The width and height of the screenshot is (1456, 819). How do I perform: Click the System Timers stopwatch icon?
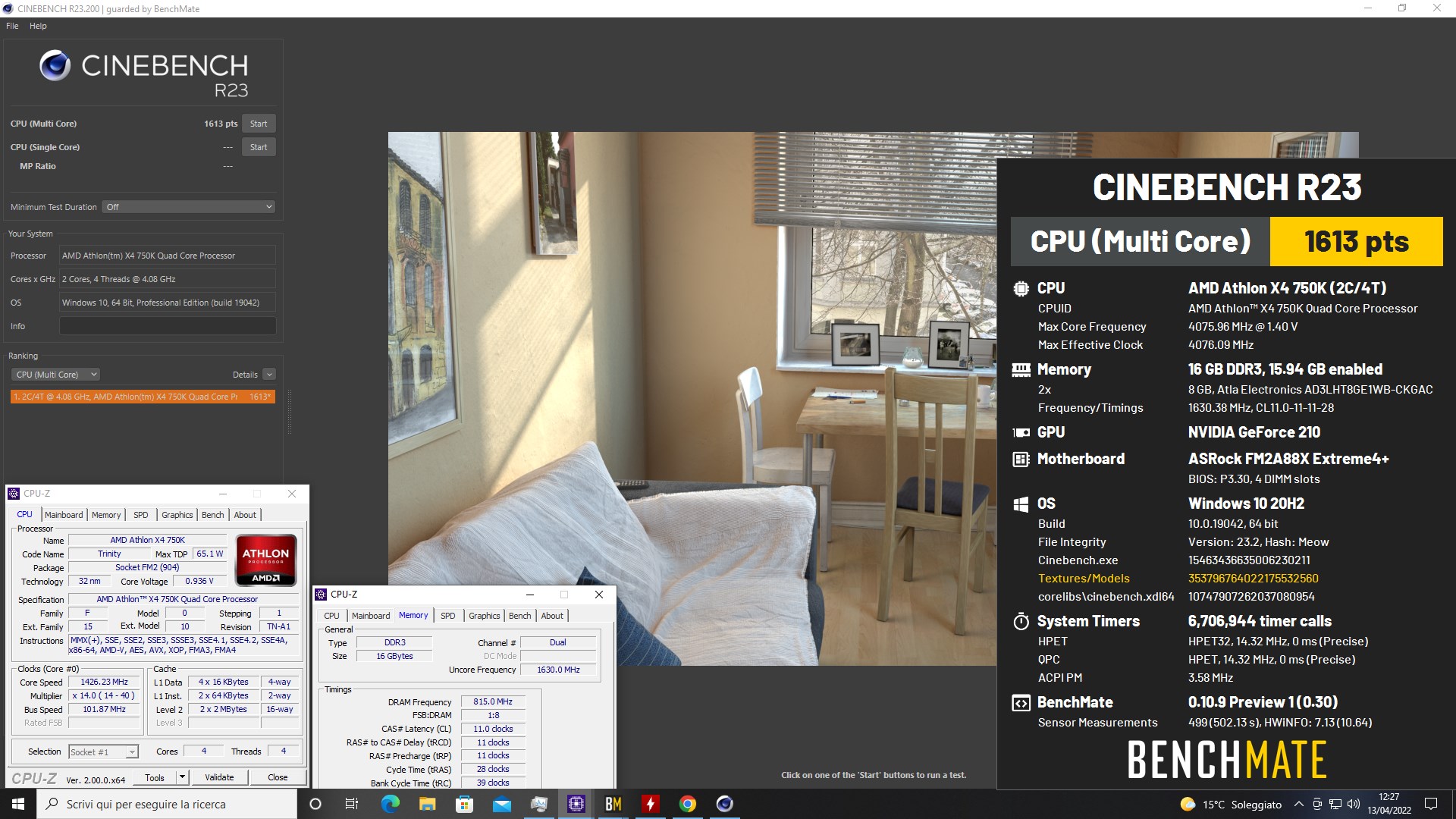1021,621
